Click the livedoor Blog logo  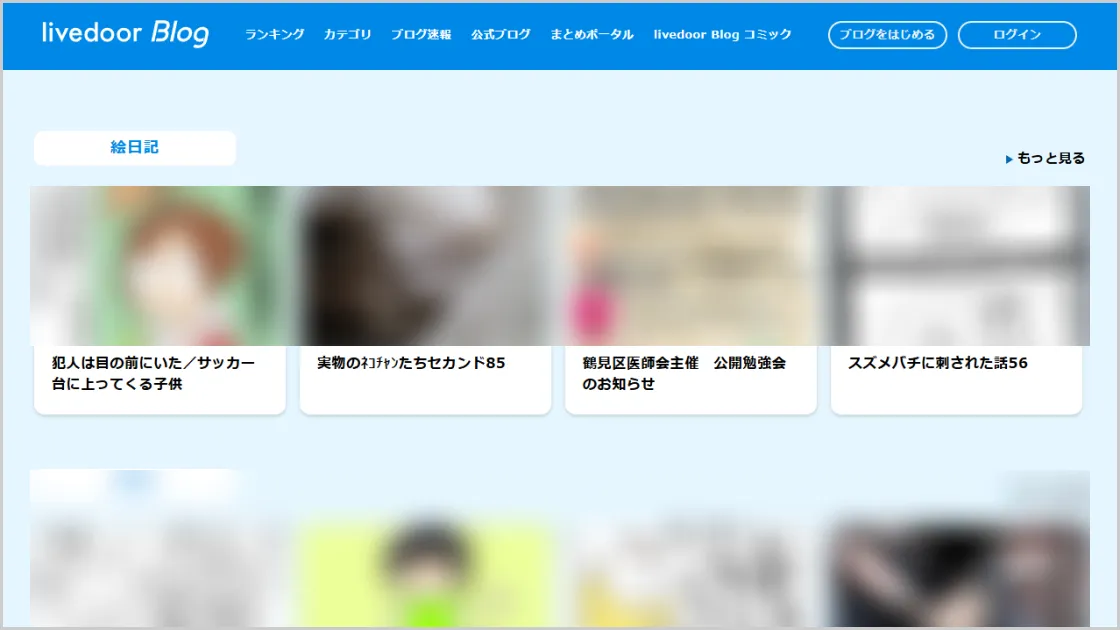coord(122,33)
